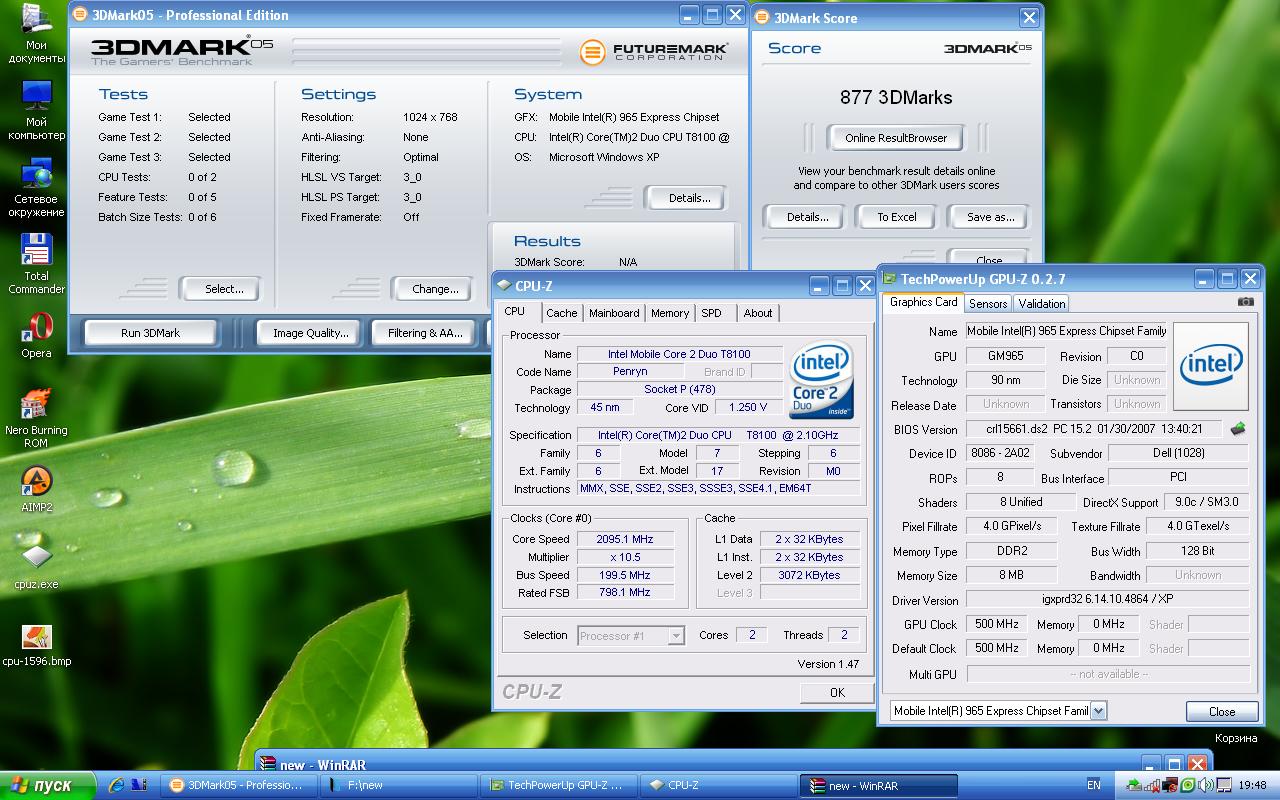
Task: Click Details... in the 3DMark Score window
Action: click(x=807, y=217)
